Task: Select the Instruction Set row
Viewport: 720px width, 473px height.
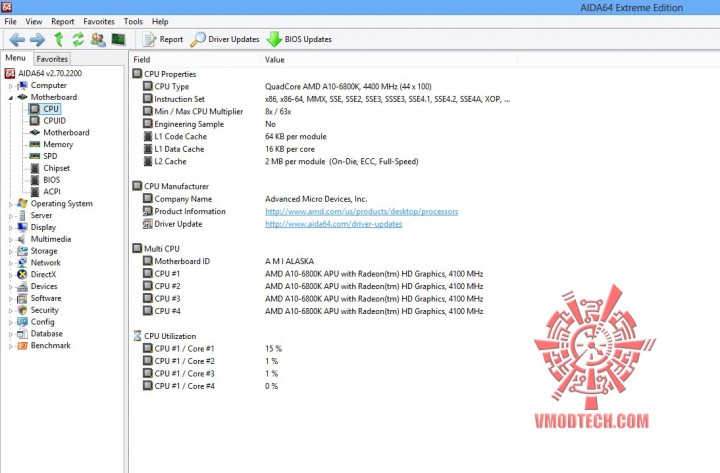Action: [x=326, y=99]
